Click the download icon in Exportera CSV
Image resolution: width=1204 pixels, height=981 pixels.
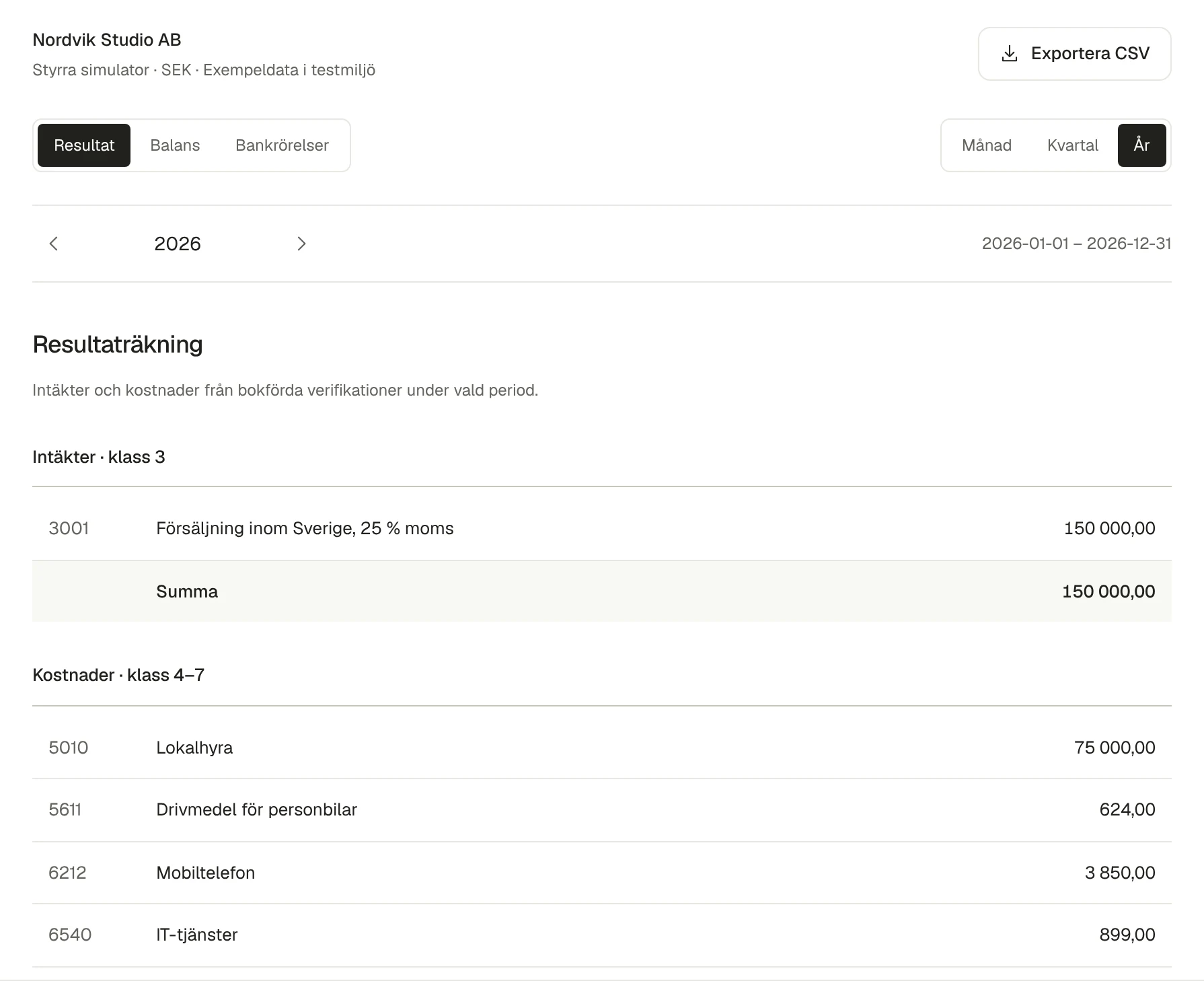pos(1009,54)
